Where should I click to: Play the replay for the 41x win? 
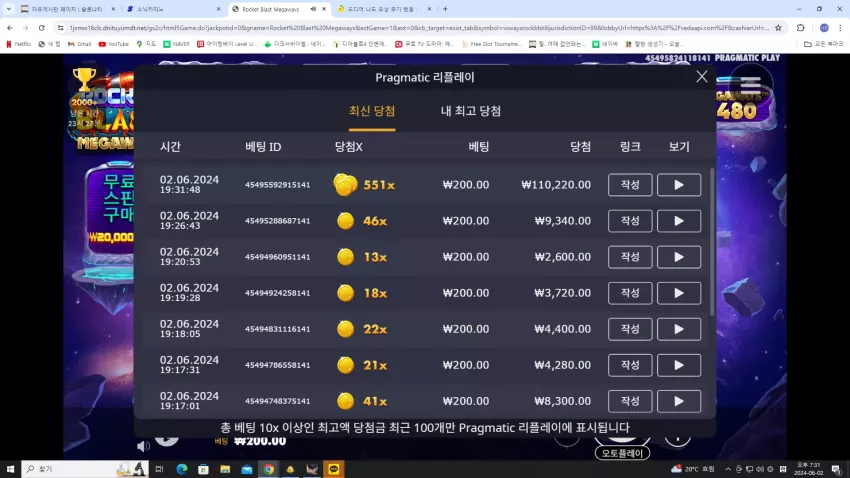tap(679, 401)
